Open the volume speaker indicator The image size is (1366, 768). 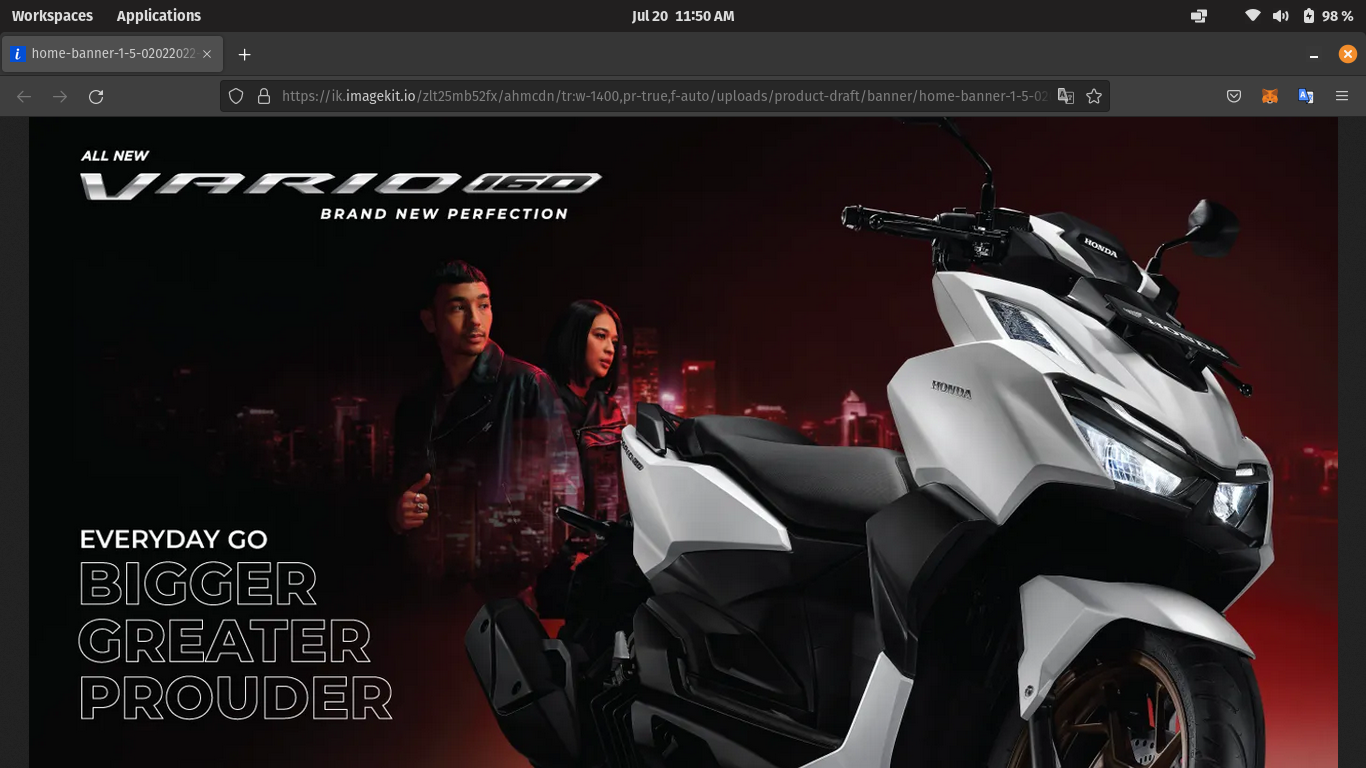(1280, 16)
